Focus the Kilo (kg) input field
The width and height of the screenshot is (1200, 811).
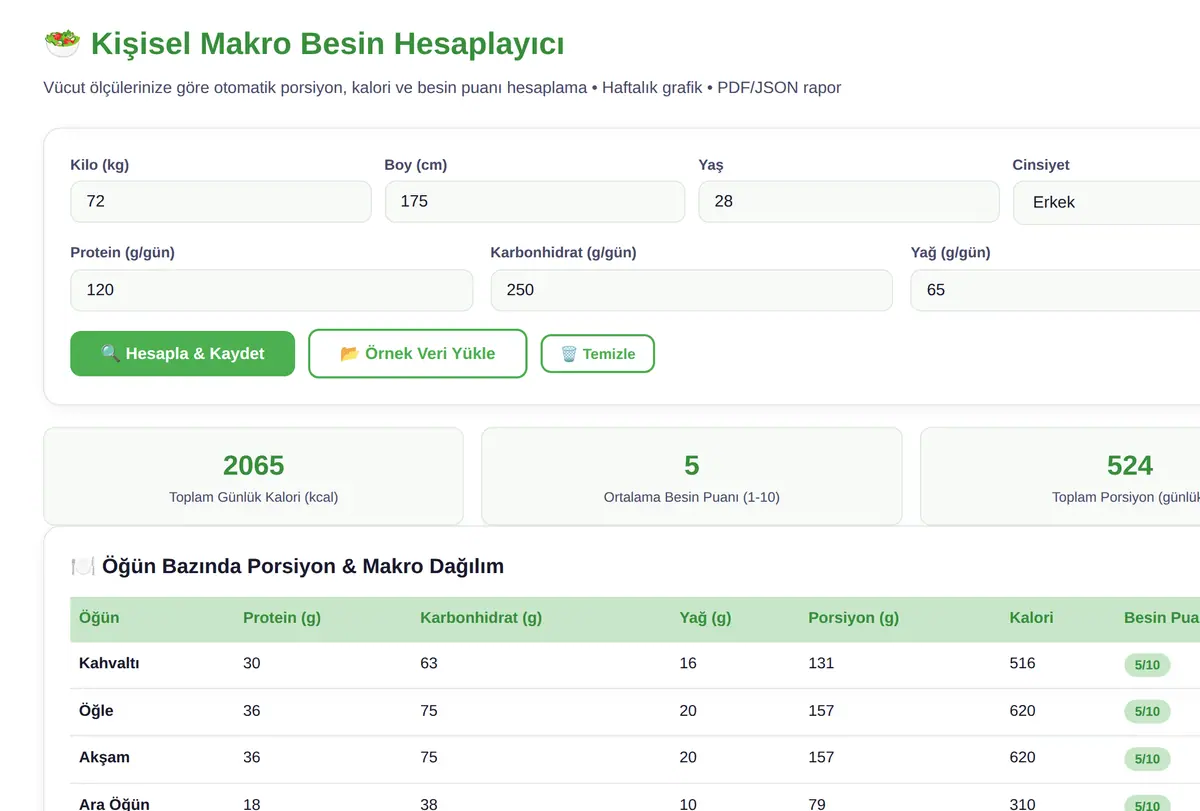point(220,201)
